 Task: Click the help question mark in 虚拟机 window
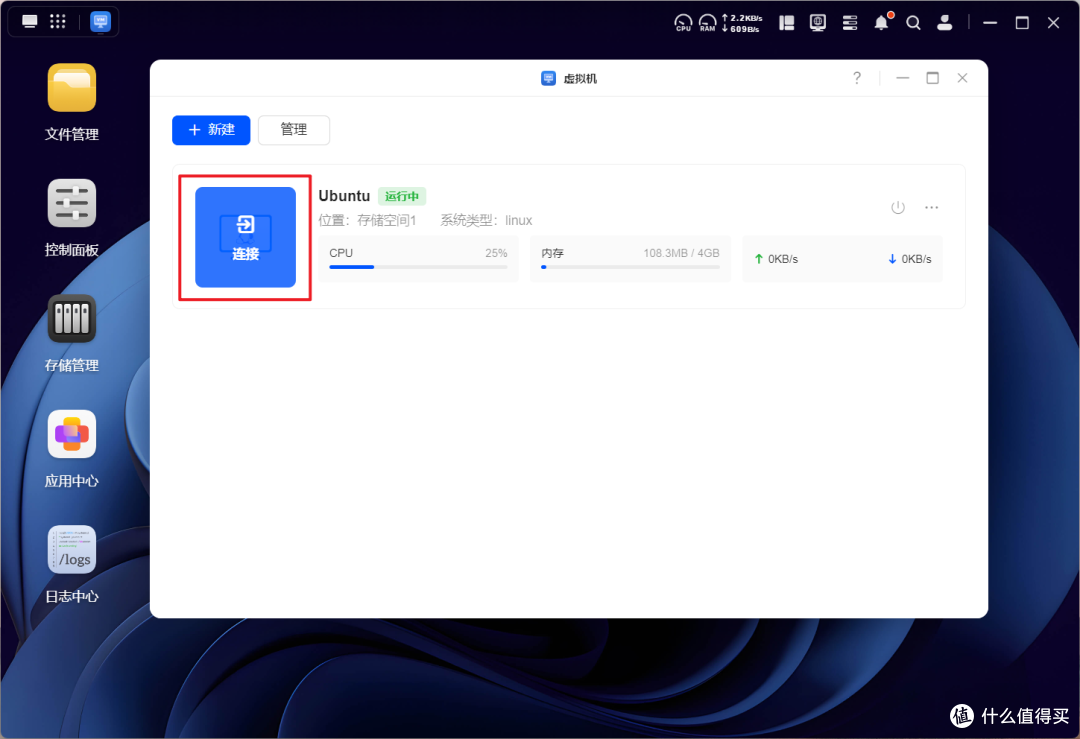(857, 78)
